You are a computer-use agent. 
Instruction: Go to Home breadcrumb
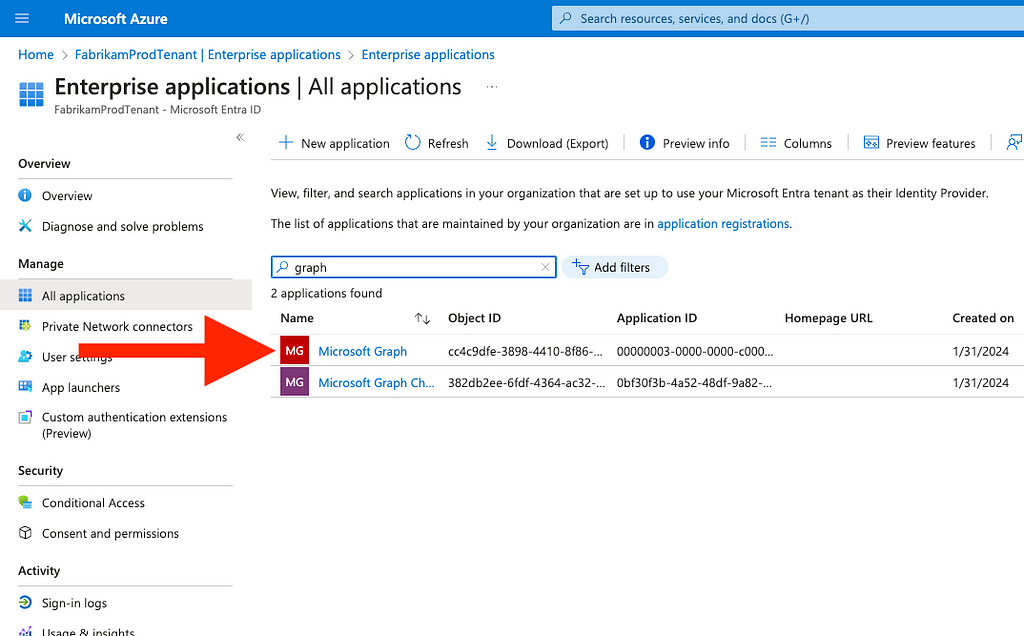coord(36,55)
